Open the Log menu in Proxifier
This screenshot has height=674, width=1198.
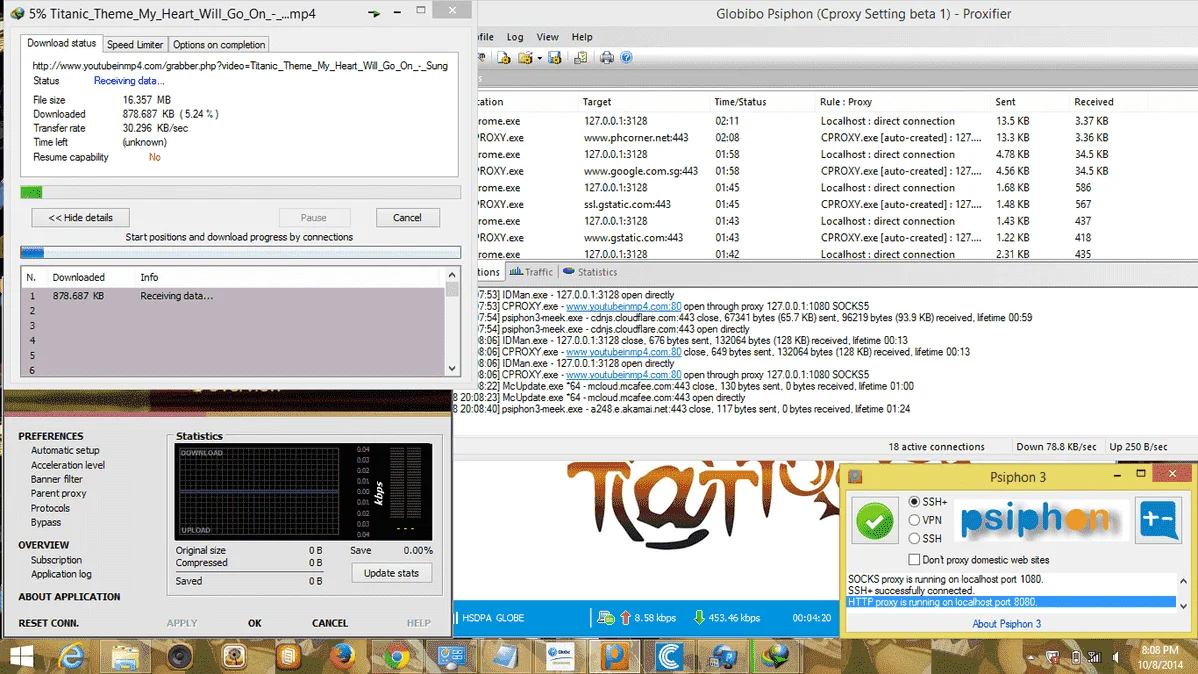click(515, 37)
